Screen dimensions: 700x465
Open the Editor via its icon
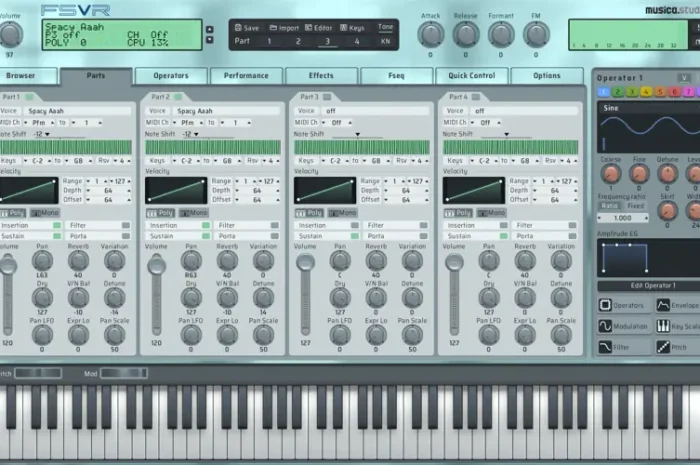[308, 28]
